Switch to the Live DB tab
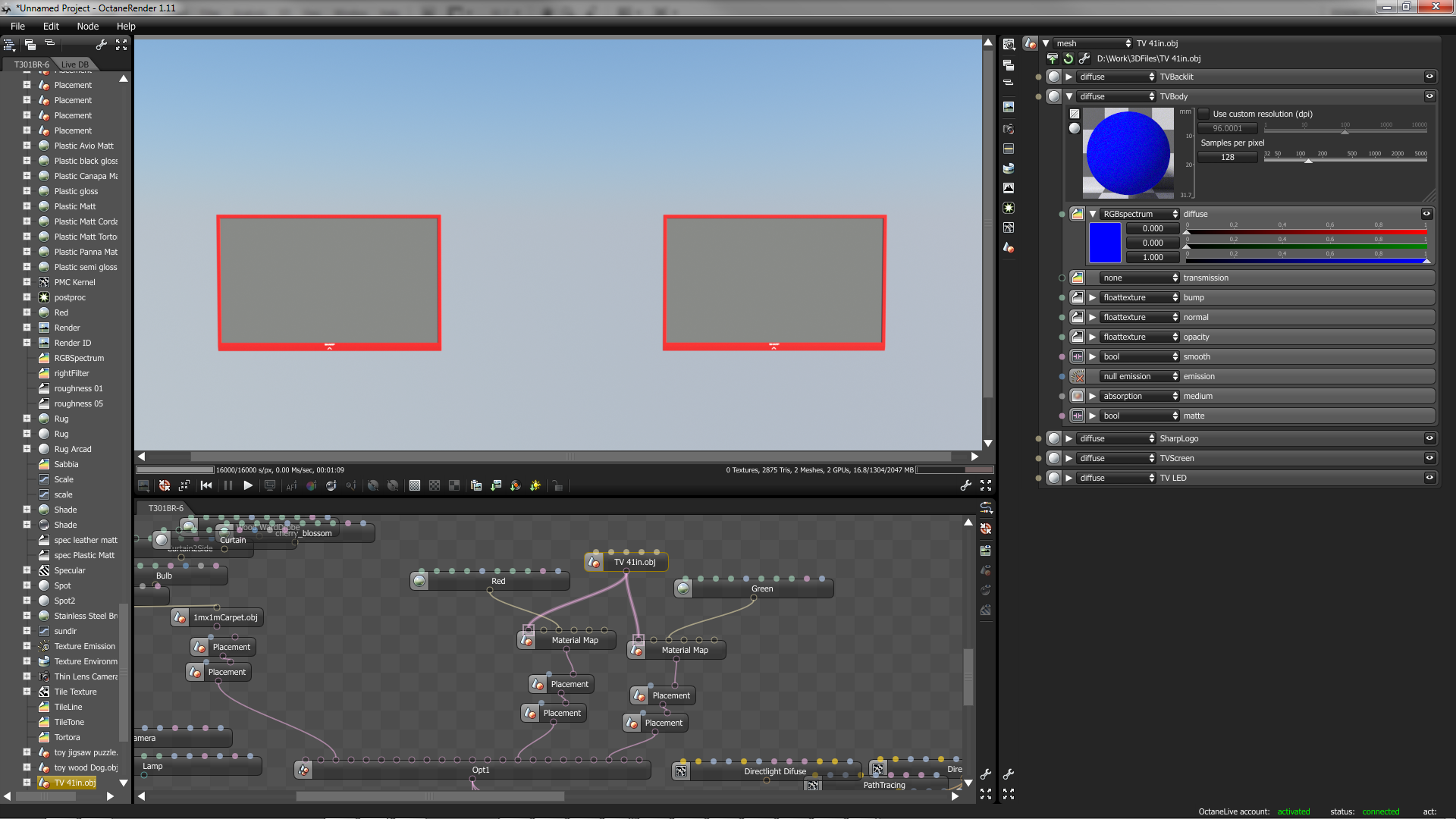 coord(75,64)
